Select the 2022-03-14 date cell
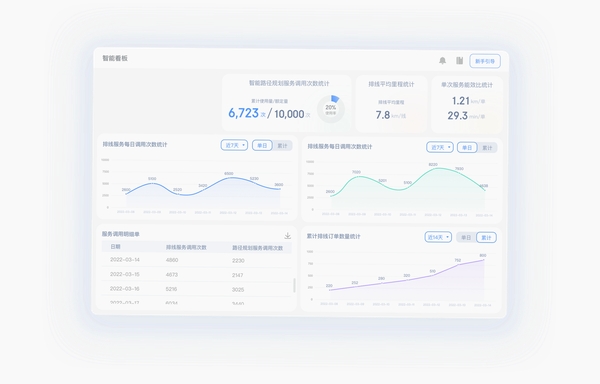The image size is (600, 384). pyautogui.click(x=125, y=260)
